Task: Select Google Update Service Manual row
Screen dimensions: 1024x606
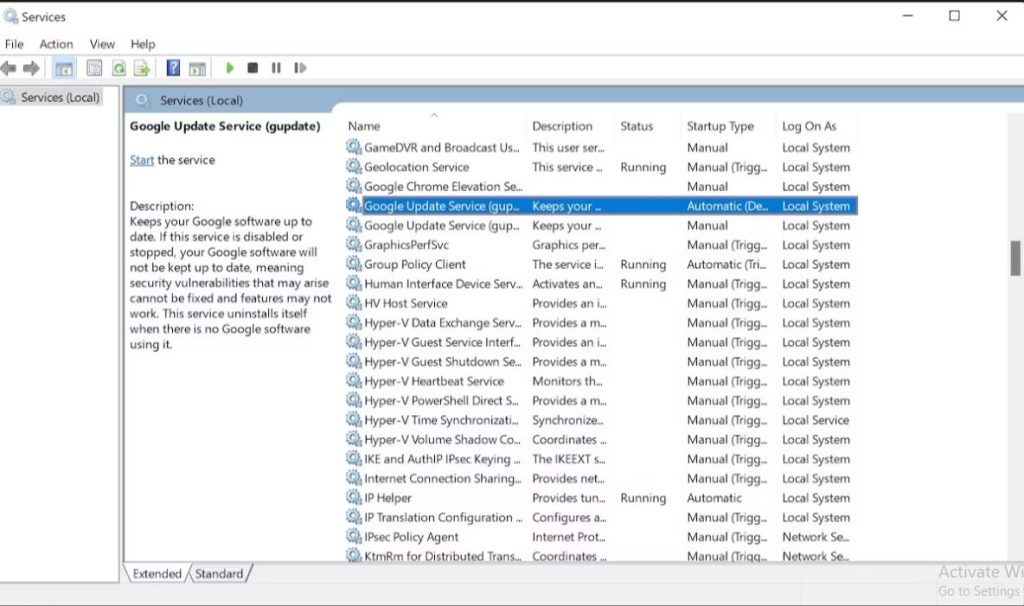Action: 601,226
